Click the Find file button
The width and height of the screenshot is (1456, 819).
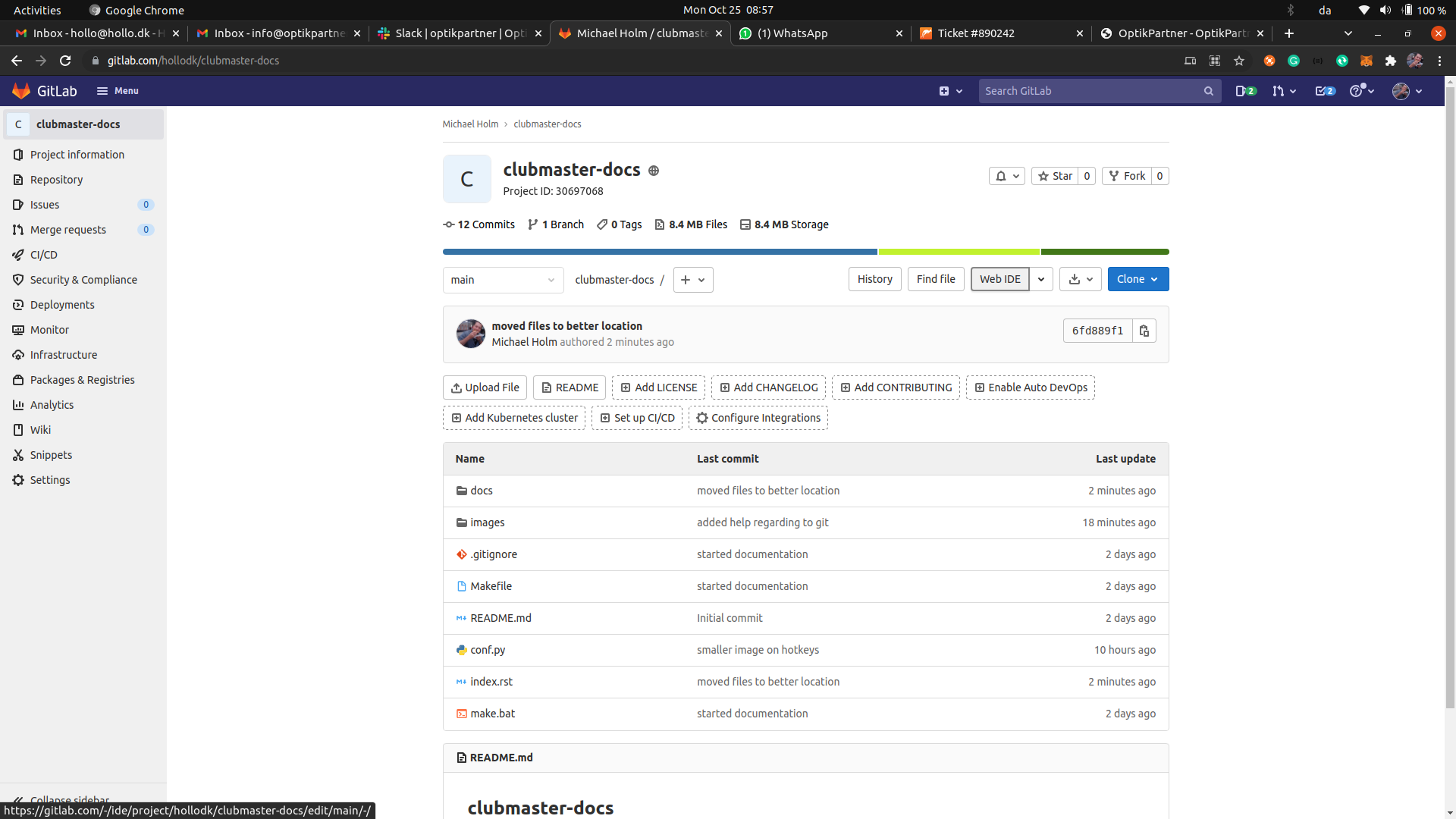click(936, 279)
